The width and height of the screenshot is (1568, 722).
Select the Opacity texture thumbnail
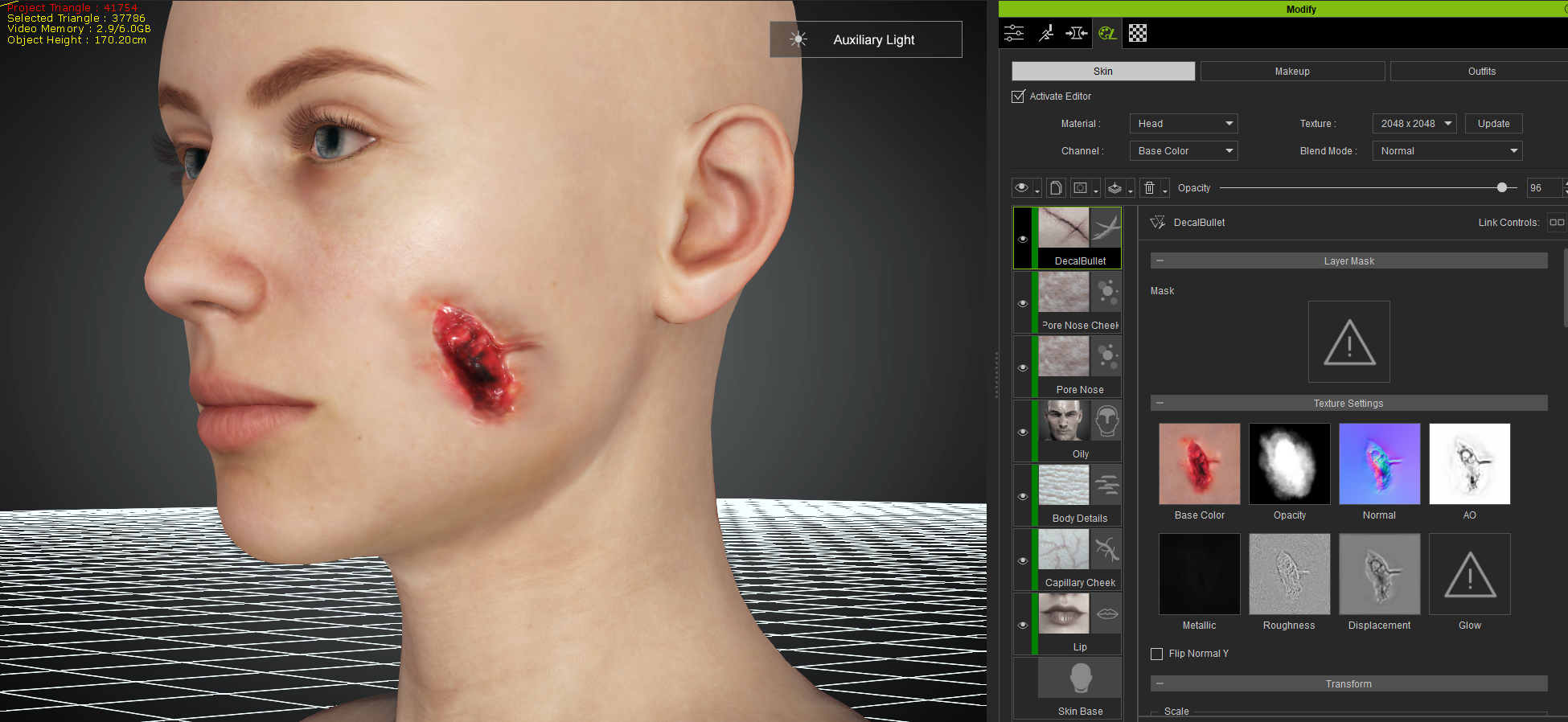pyautogui.click(x=1290, y=464)
